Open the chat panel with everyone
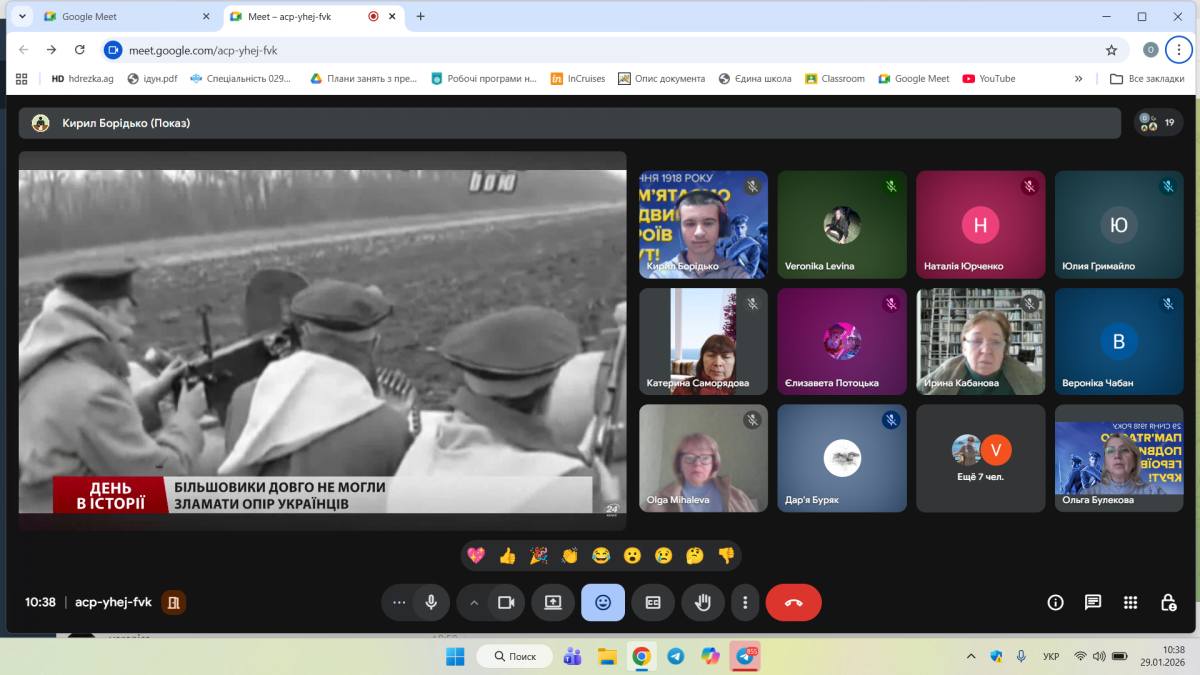Screen dimensions: 1200x675 [1093, 602]
